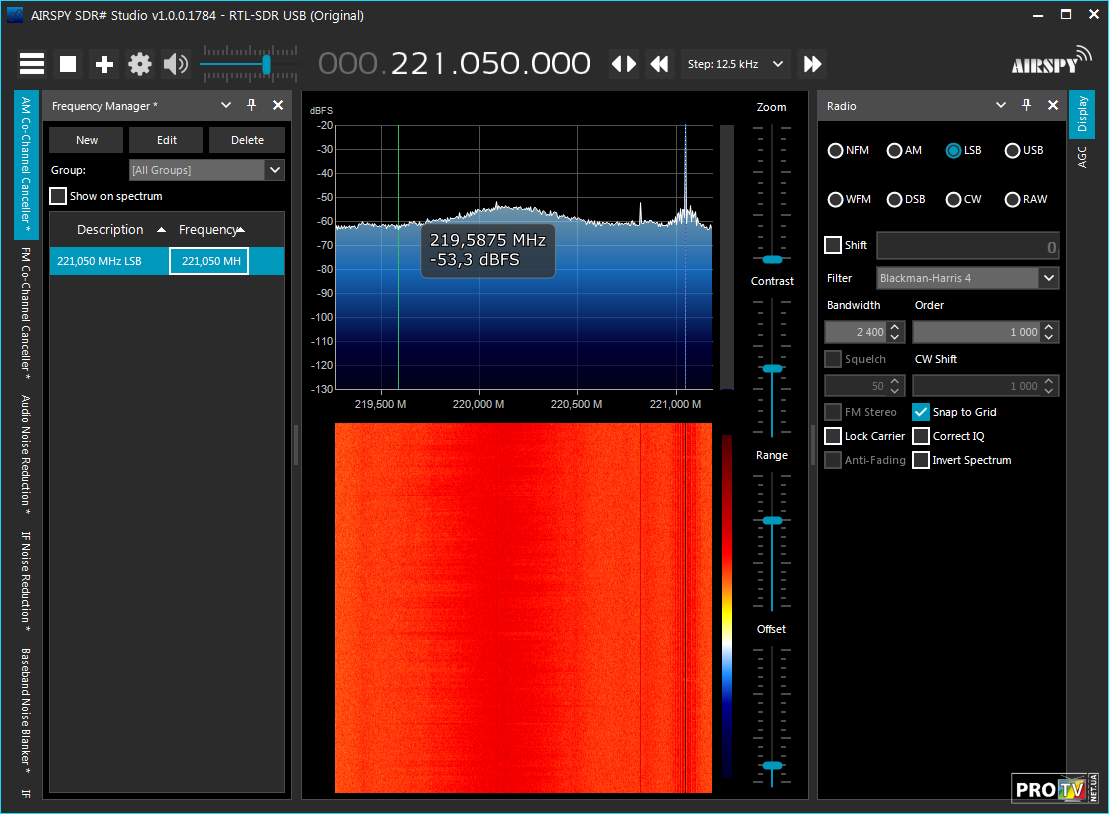Image resolution: width=1109 pixels, height=814 pixels.
Task: Open the hamburger main menu
Action: [x=32, y=64]
